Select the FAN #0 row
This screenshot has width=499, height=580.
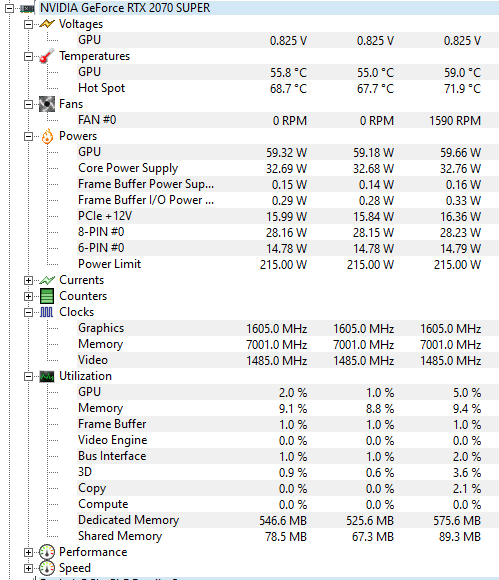tap(288, 120)
